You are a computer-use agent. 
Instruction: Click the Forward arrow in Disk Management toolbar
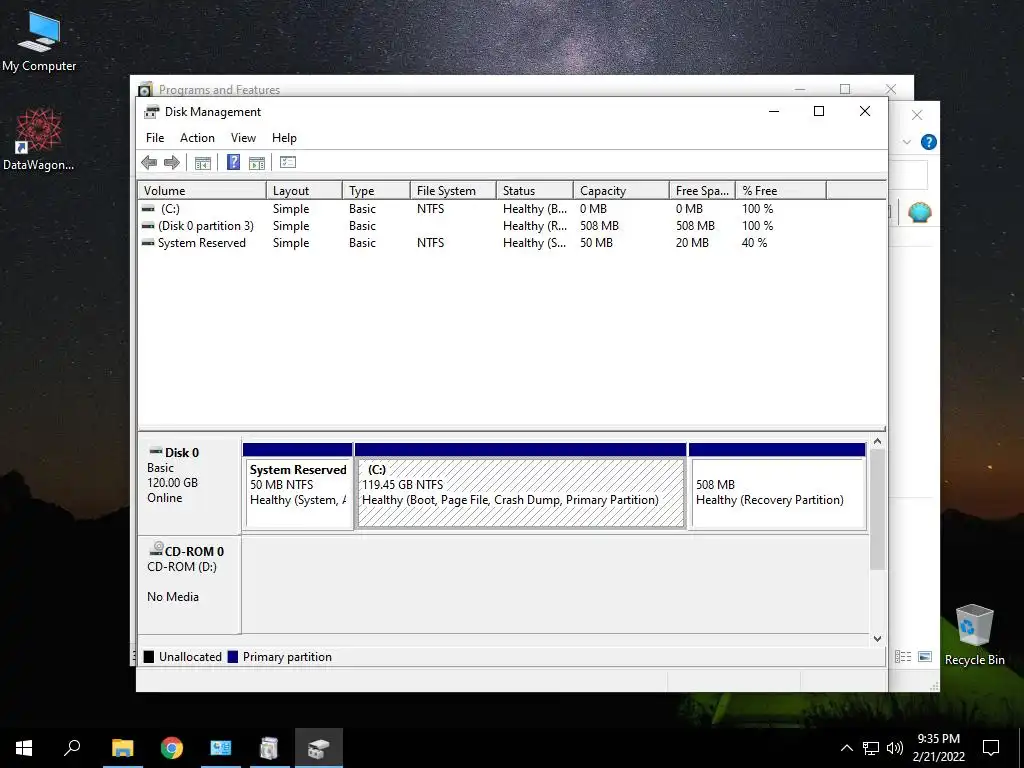[172, 163]
